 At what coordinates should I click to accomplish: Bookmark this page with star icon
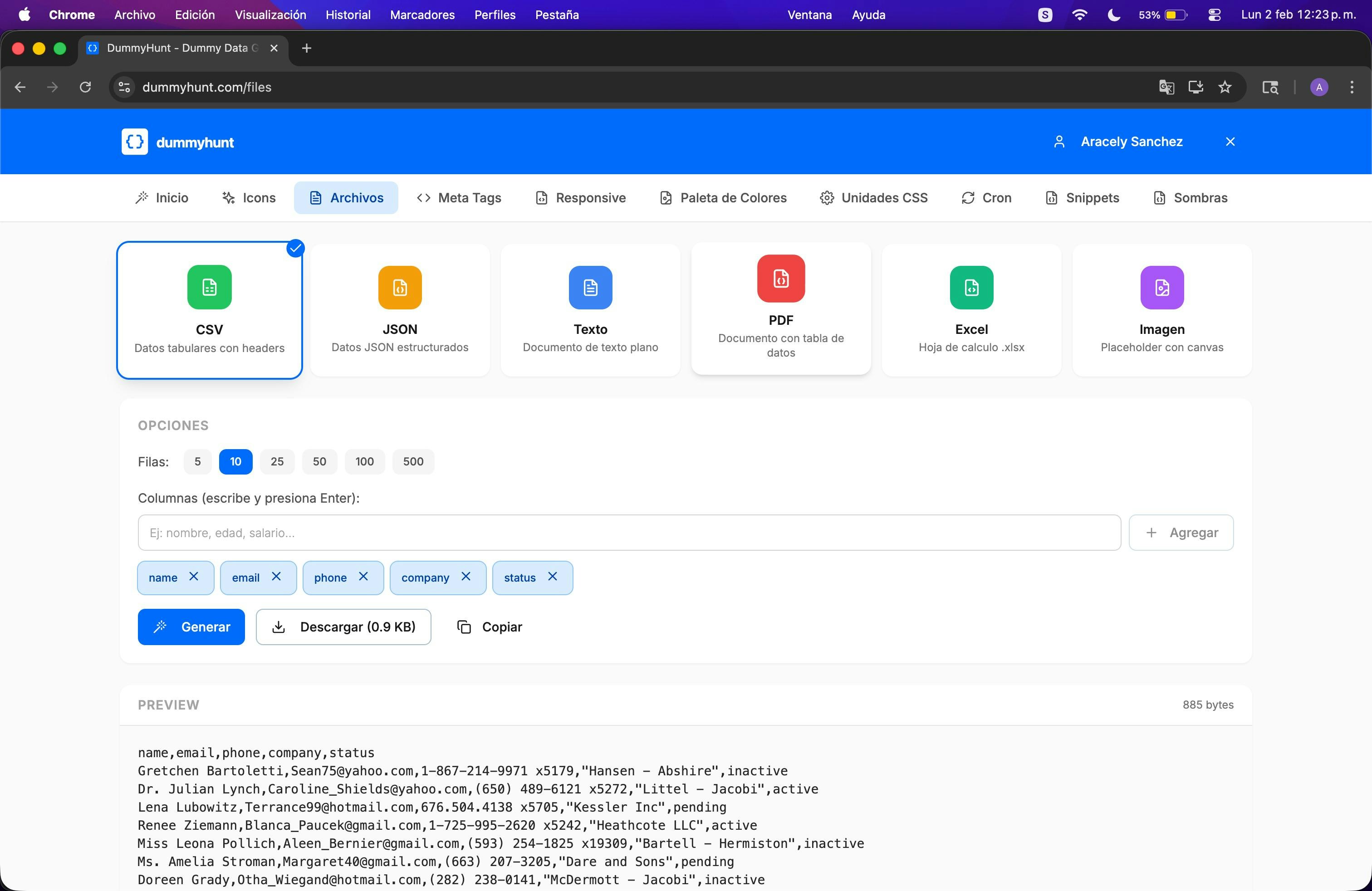(1225, 87)
